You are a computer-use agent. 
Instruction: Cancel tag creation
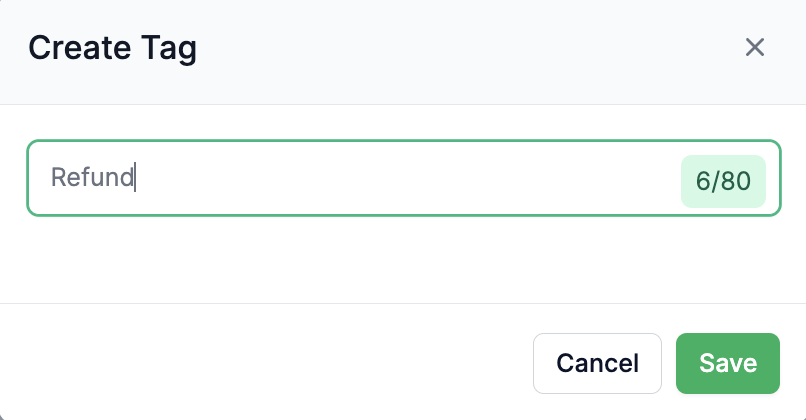click(x=597, y=363)
